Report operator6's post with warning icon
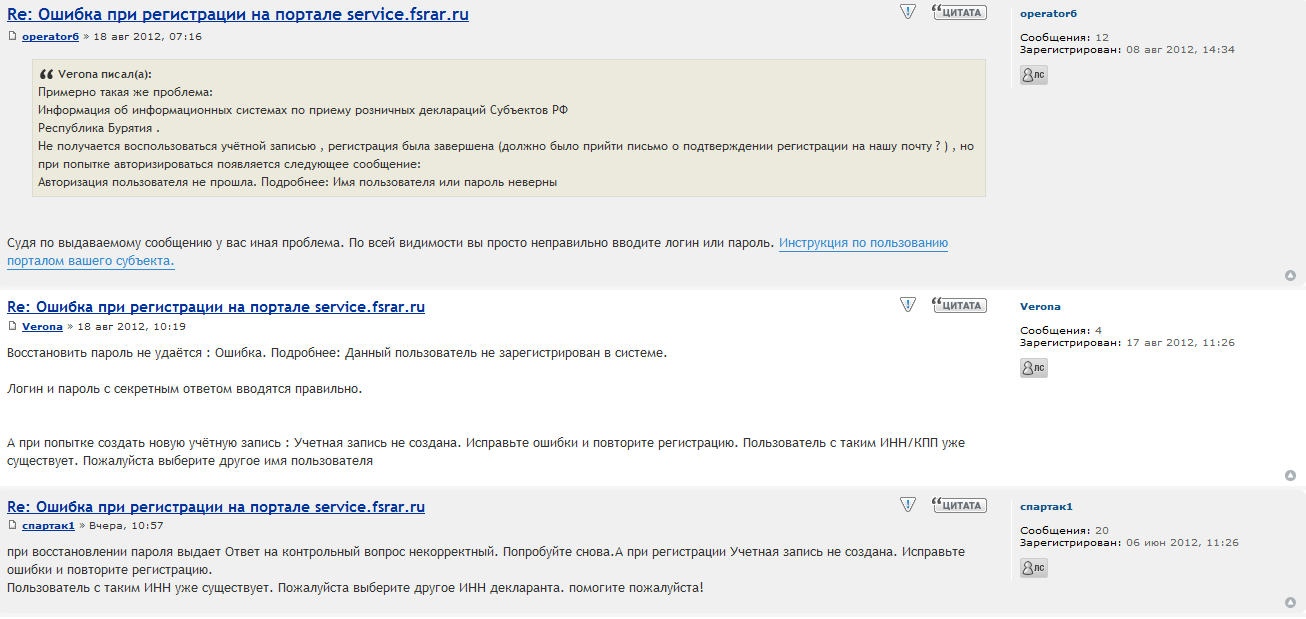 (908, 12)
